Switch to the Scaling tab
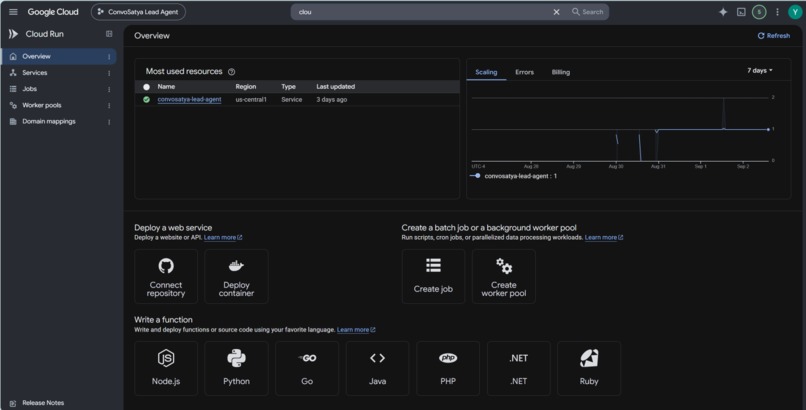The image size is (806, 410). click(x=486, y=72)
